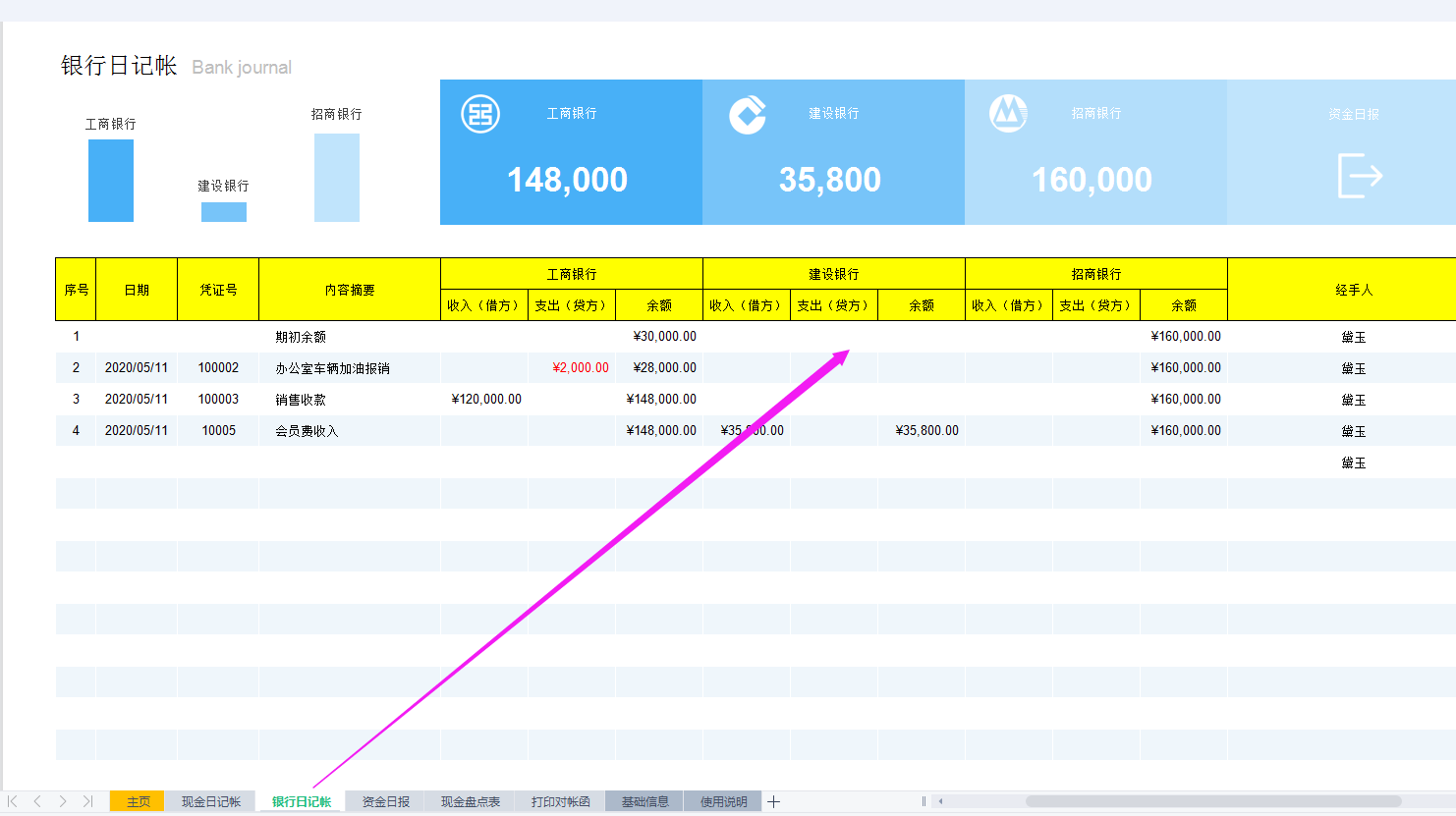Screen dimensions: 1456x816
Task: Click the 建设银行 chart bar
Action: pos(224,212)
